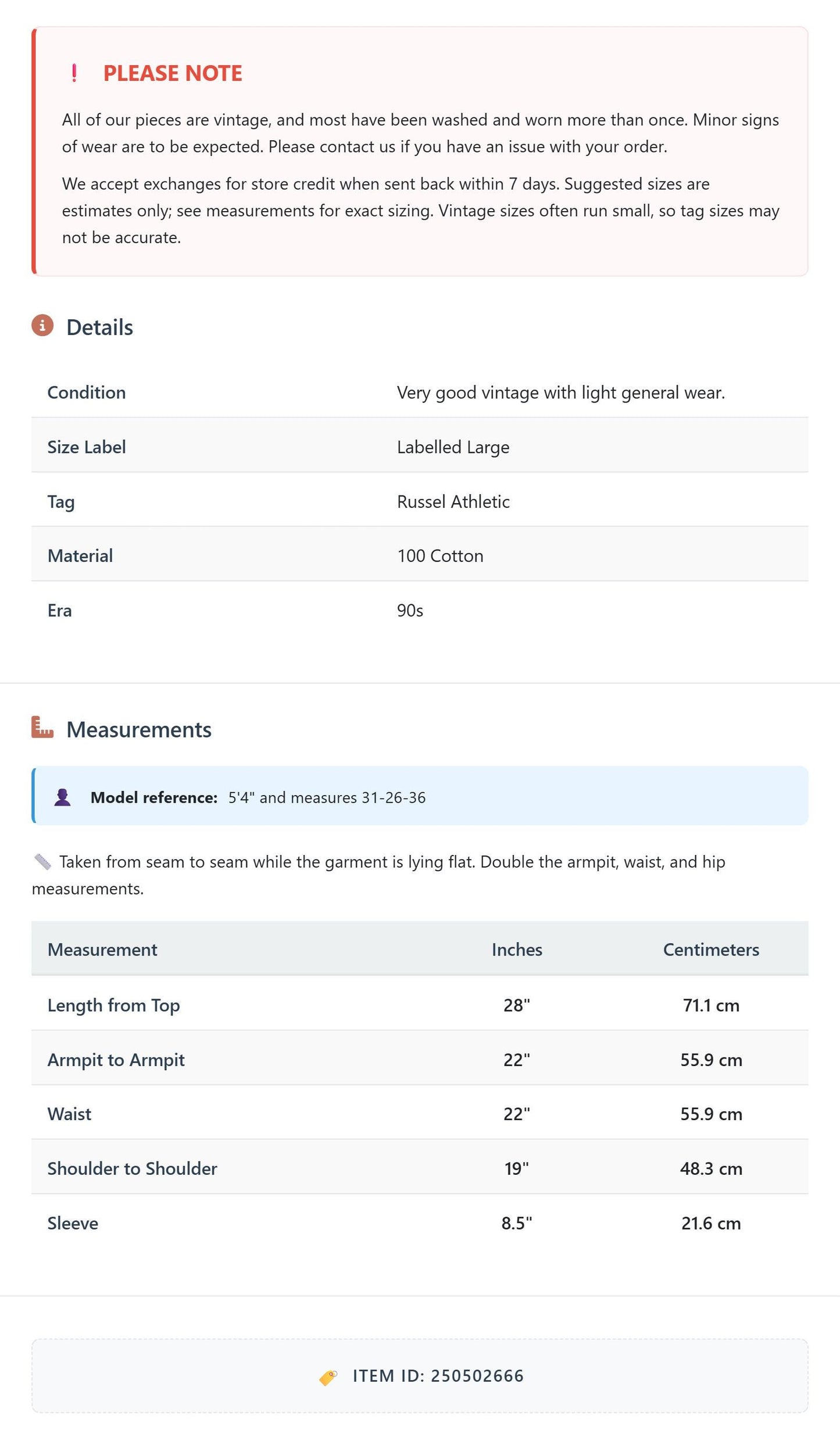
Task: Click the Measurements ruler icon
Action: point(42,727)
